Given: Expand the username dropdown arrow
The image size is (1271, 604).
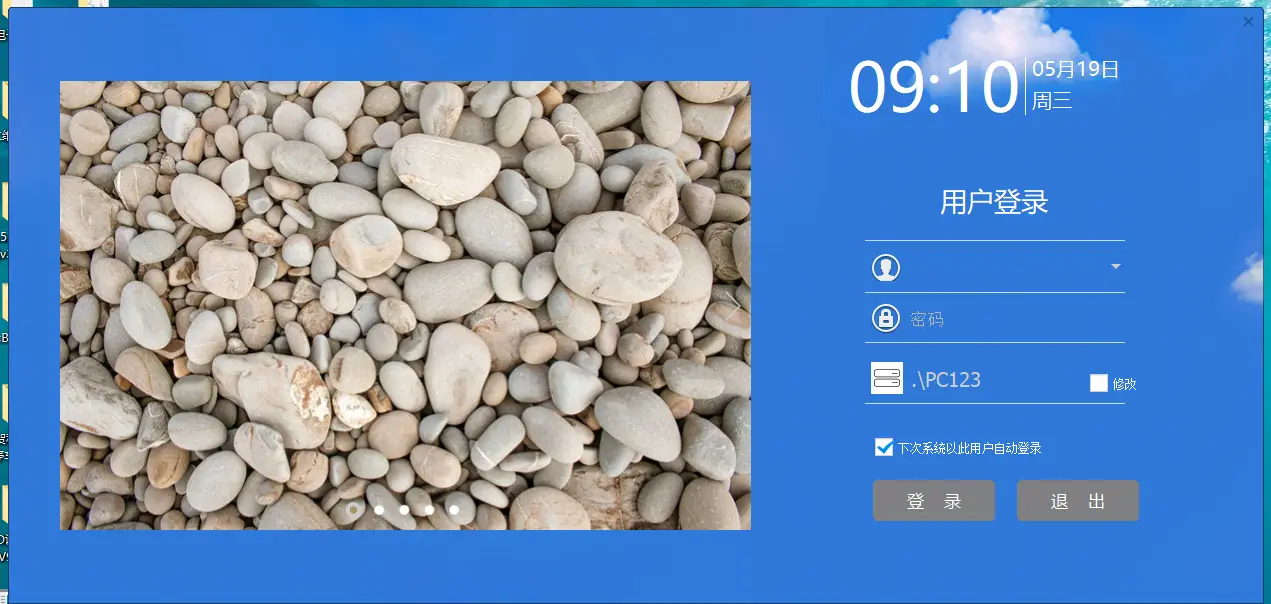Looking at the screenshot, I should click(1115, 267).
